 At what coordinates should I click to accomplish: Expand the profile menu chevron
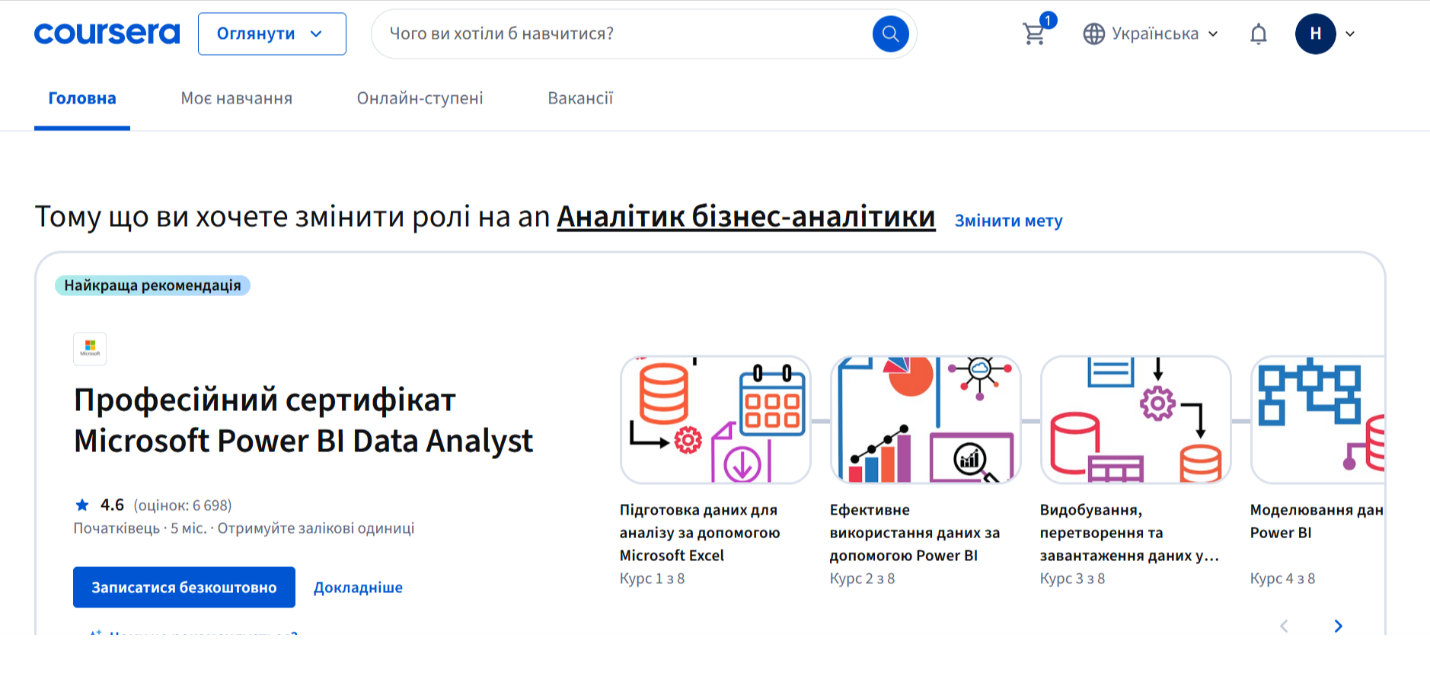(1350, 34)
